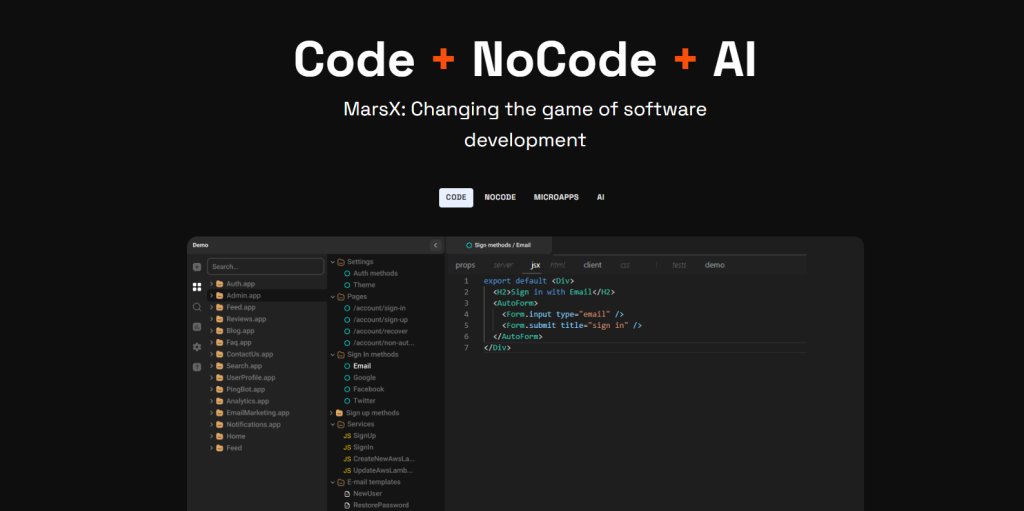1024x511 pixels.
Task: Select the AI tab
Action: pyautogui.click(x=601, y=198)
